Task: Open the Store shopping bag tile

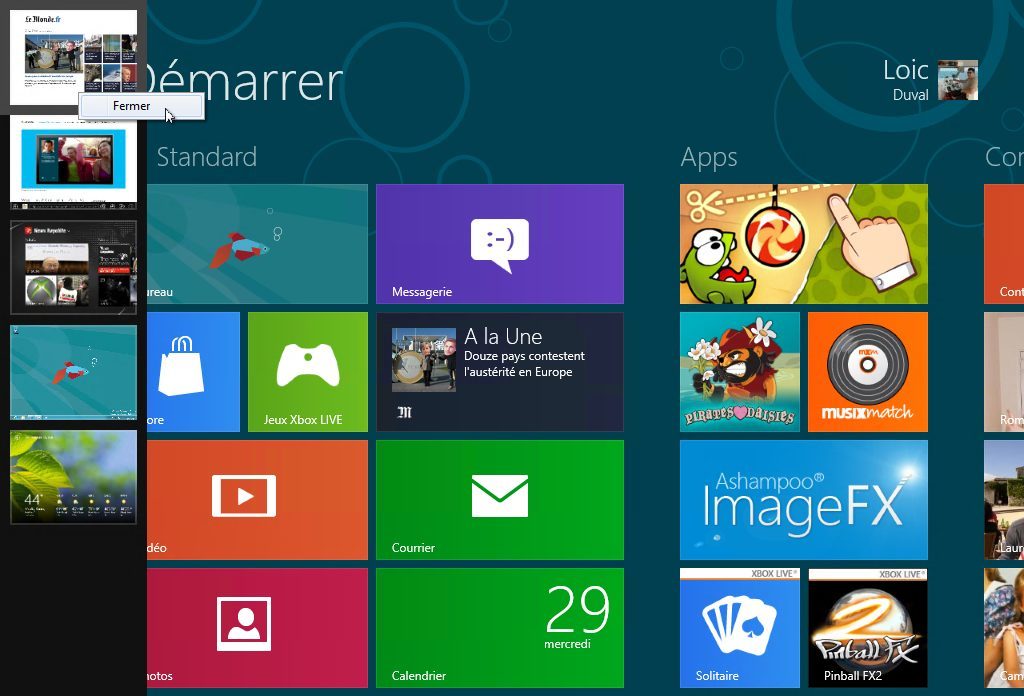Action: (x=193, y=371)
